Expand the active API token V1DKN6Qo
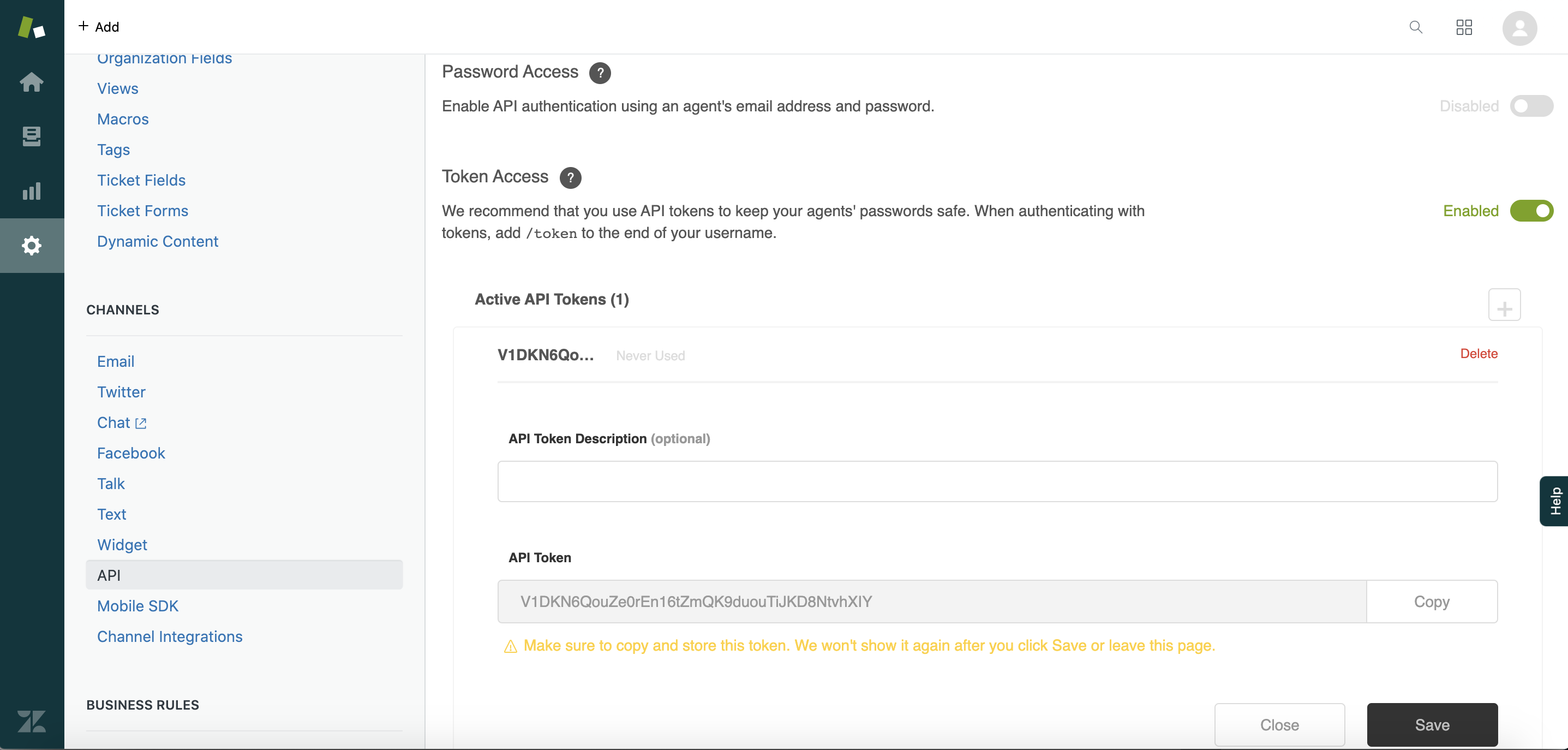 547,354
